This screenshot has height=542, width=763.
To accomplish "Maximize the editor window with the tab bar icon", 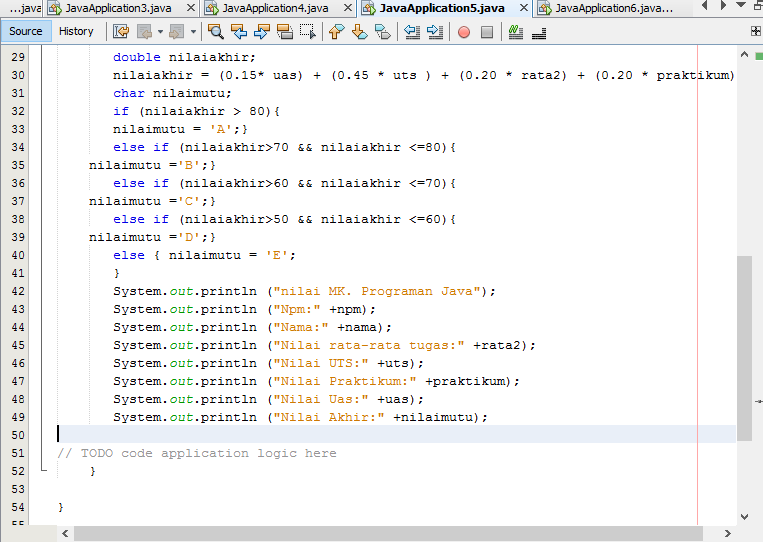I will 759,5.
